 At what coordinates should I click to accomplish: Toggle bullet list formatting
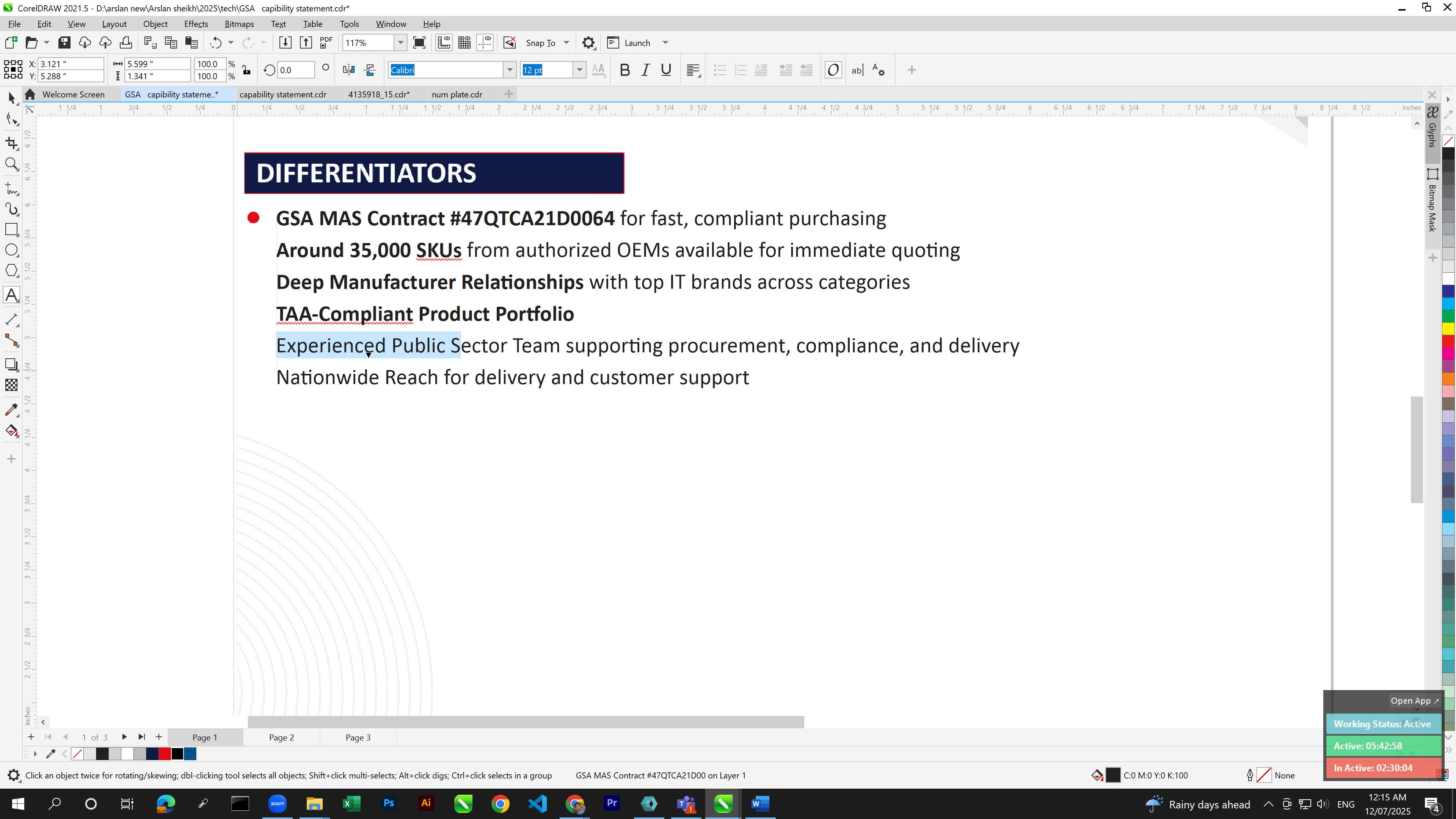pyautogui.click(x=720, y=70)
